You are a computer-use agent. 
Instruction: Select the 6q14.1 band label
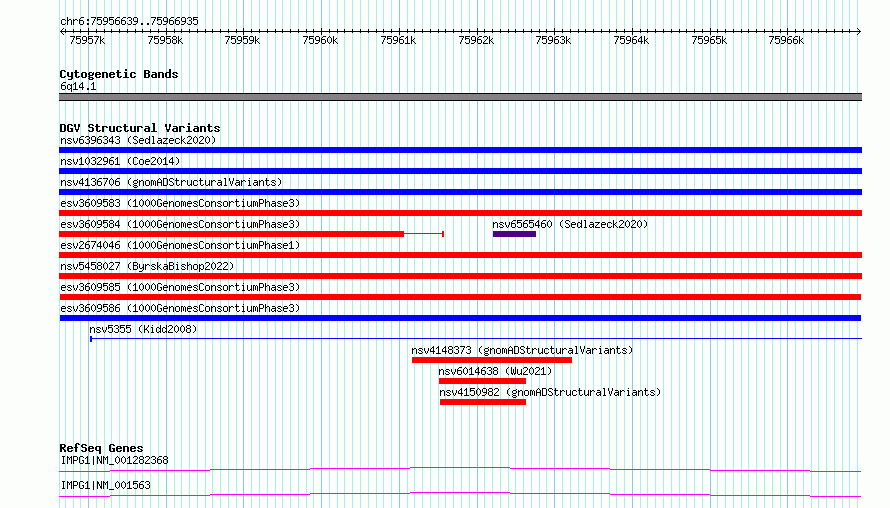click(x=78, y=86)
